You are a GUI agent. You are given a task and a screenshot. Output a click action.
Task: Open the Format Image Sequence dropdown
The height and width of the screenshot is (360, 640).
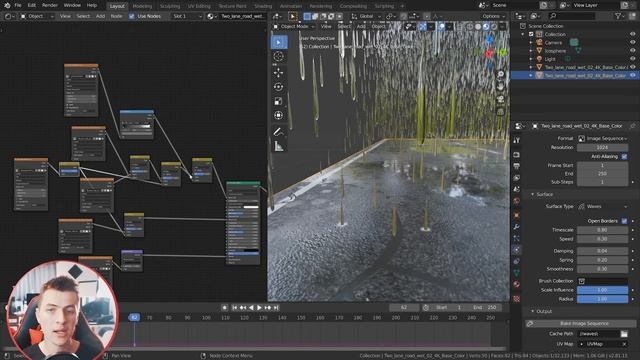point(602,139)
